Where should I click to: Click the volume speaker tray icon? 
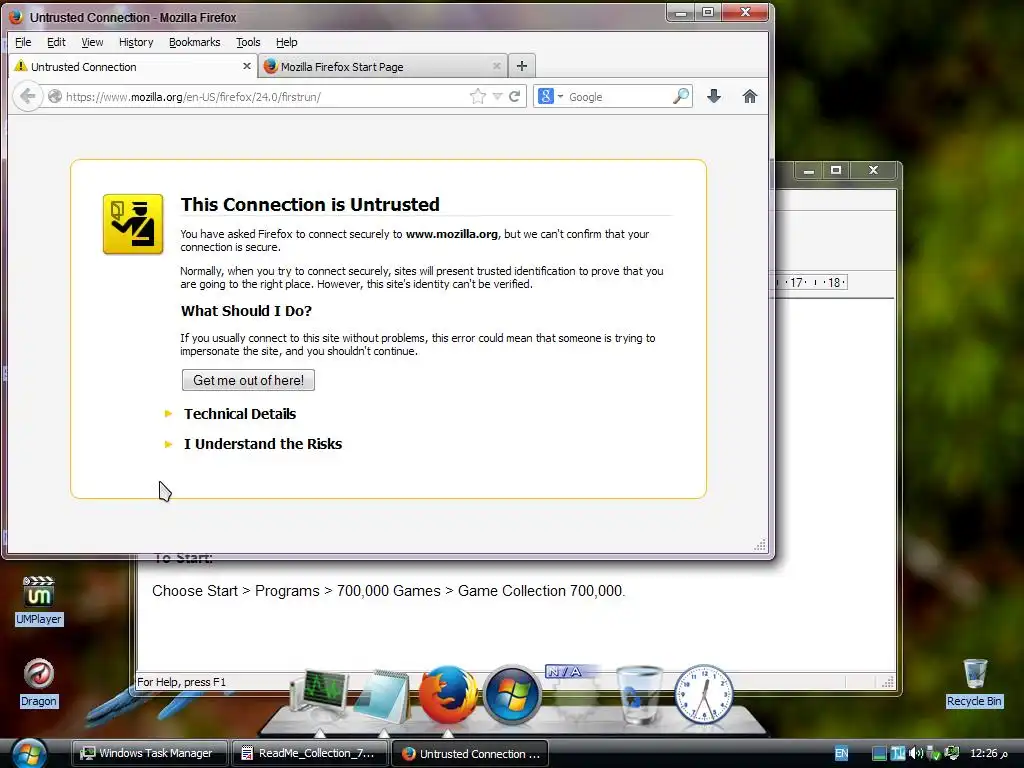(x=916, y=754)
